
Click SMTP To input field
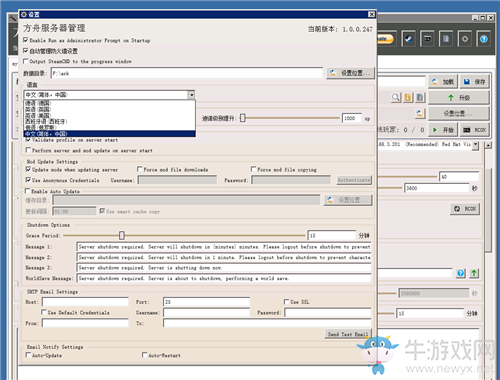click(x=267, y=323)
